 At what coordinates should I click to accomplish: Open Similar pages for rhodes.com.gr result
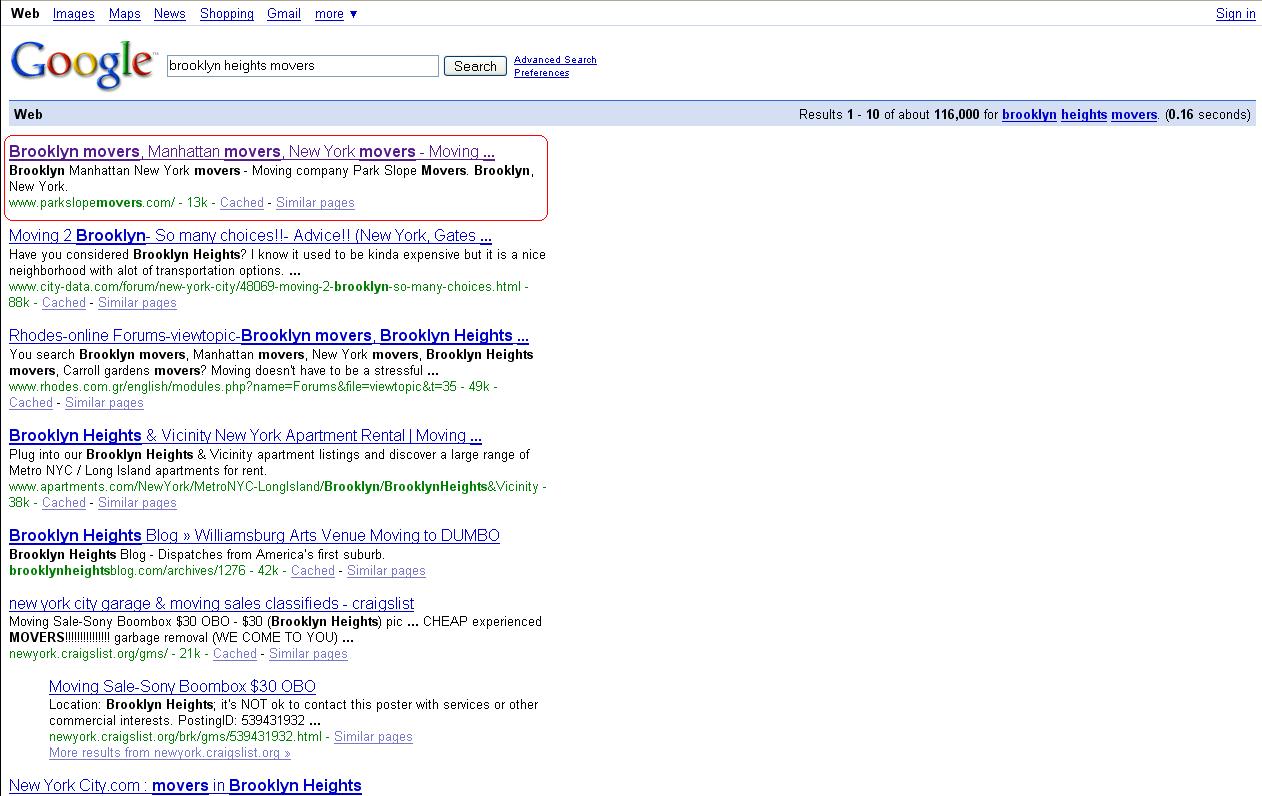[x=104, y=403]
